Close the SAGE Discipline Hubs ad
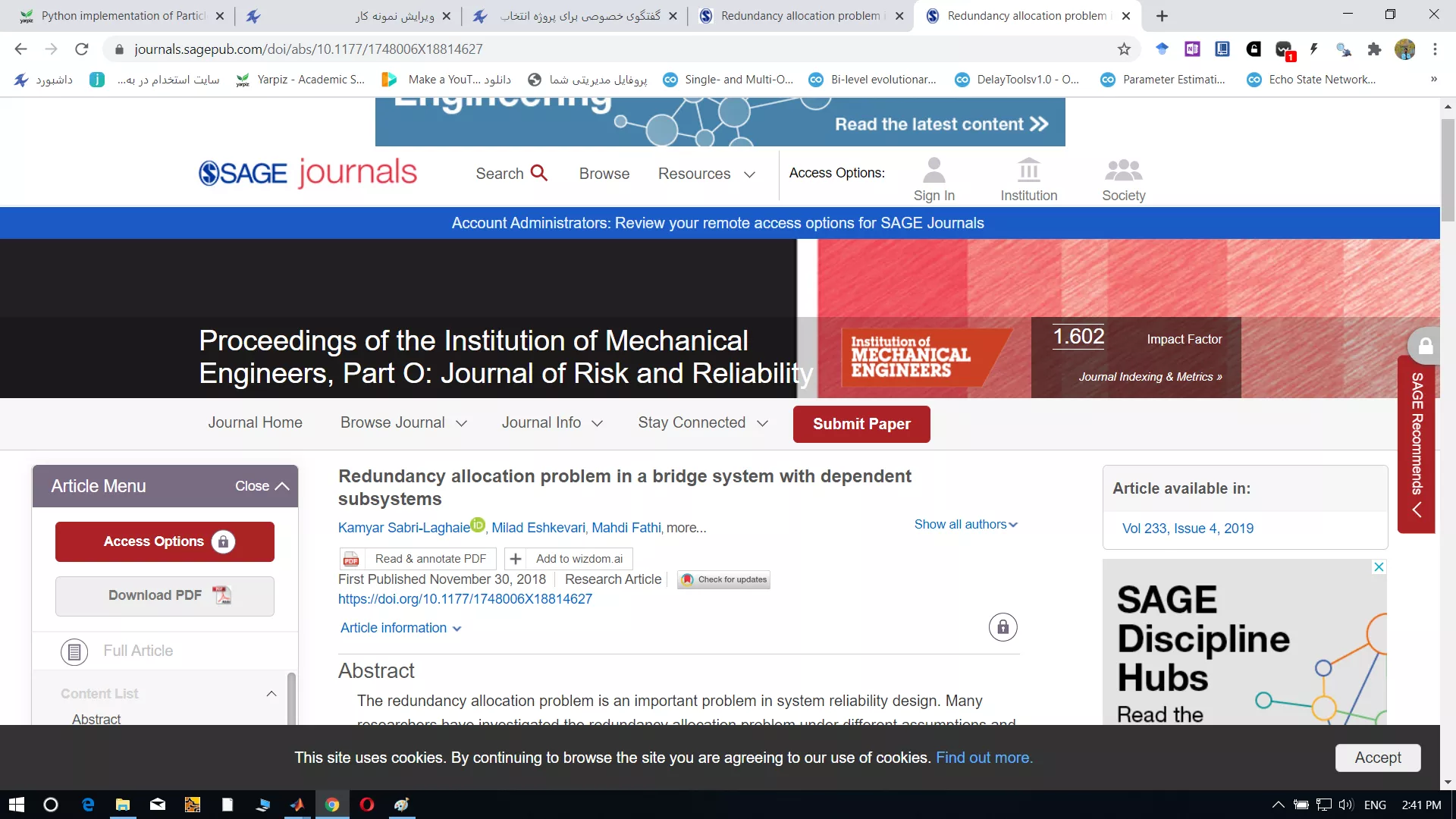The width and height of the screenshot is (1456, 819). tap(1379, 566)
